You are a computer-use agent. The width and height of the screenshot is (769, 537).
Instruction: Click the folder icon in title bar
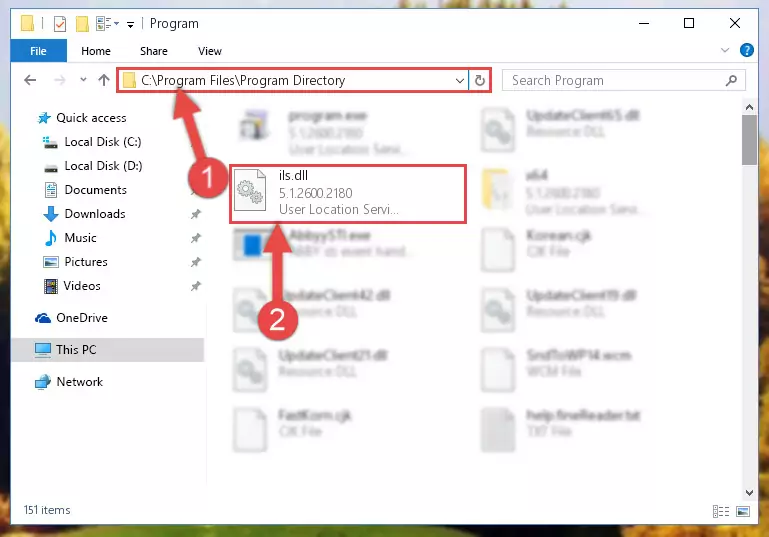coord(27,24)
